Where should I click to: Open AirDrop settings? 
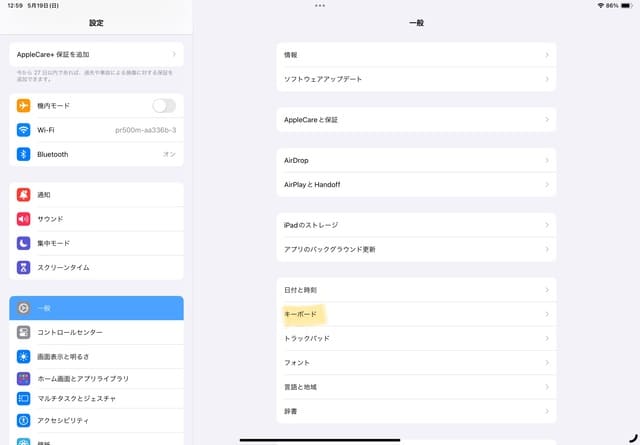pyautogui.click(x=416, y=160)
